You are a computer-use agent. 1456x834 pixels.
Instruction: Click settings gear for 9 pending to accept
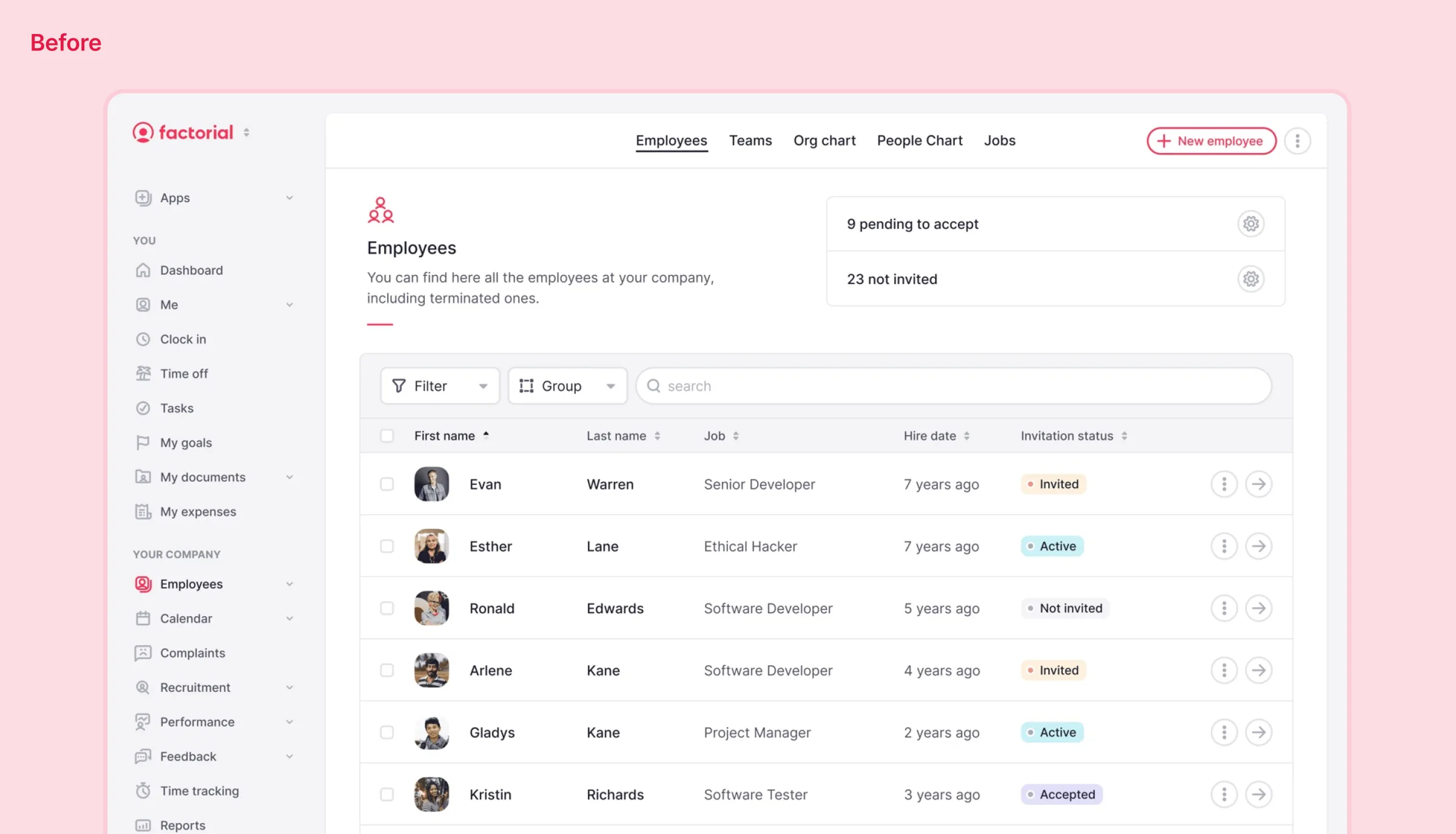pyautogui.click(x=1251, y=224)
